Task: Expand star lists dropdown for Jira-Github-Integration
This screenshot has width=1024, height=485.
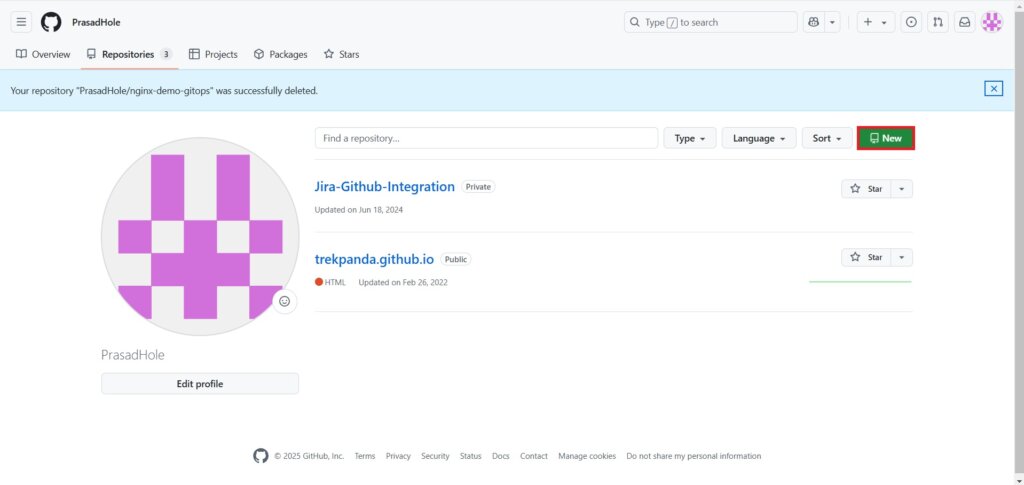Action: 901,189
